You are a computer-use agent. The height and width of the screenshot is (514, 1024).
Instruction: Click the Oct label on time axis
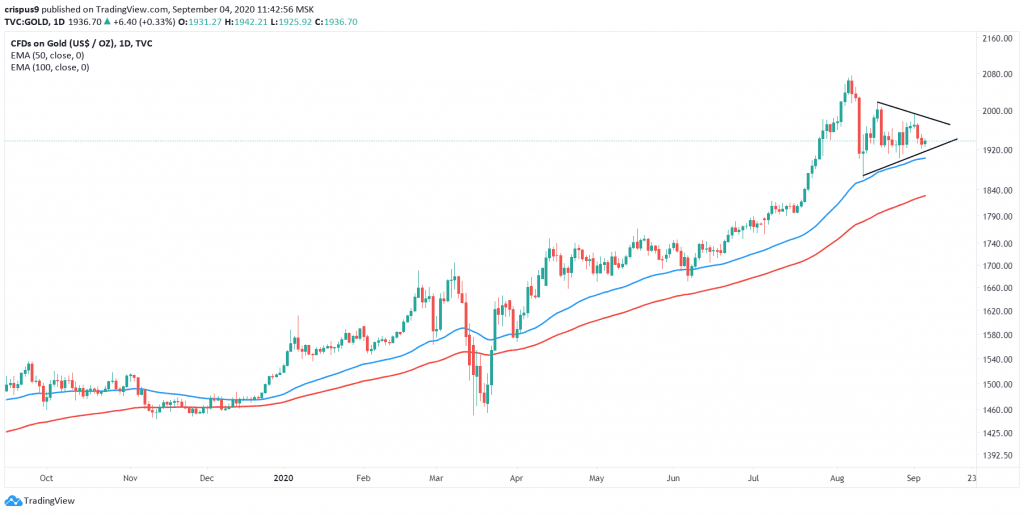click(x=46, y=477)
